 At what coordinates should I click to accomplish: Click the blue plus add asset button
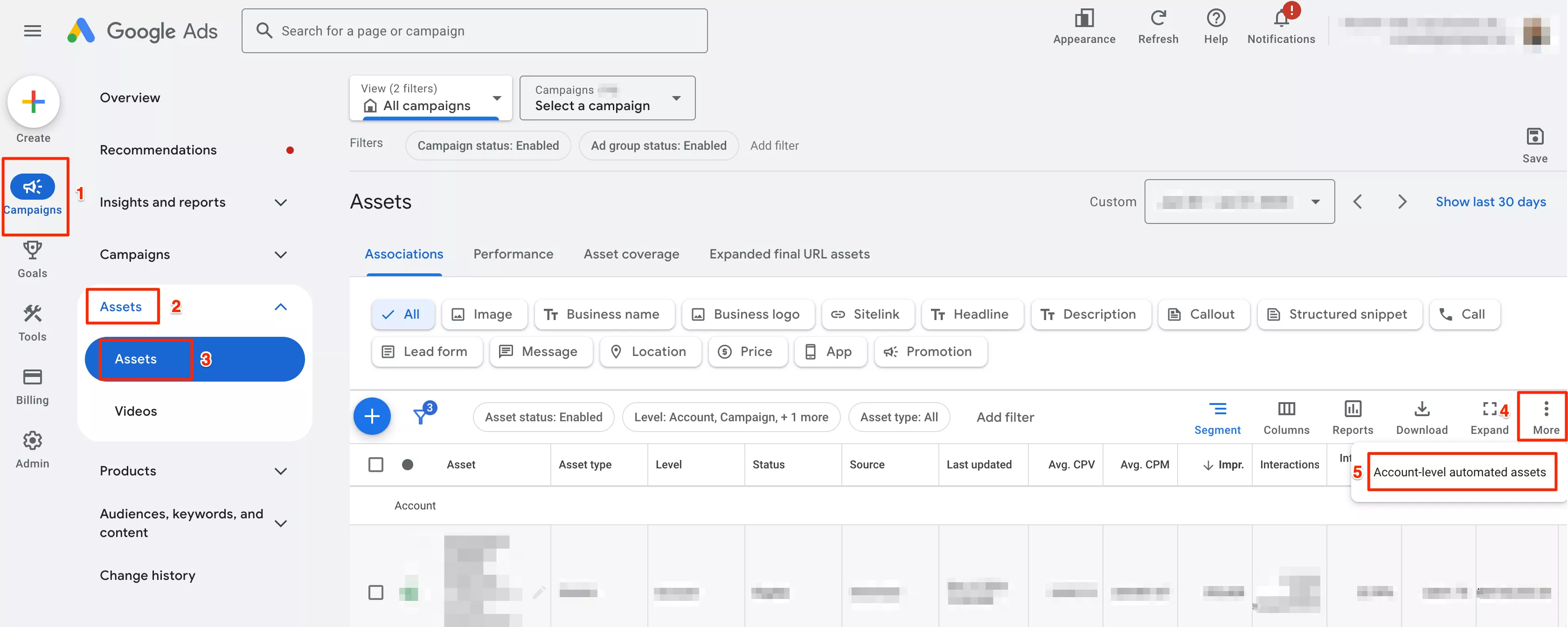(x=372, y=417)
